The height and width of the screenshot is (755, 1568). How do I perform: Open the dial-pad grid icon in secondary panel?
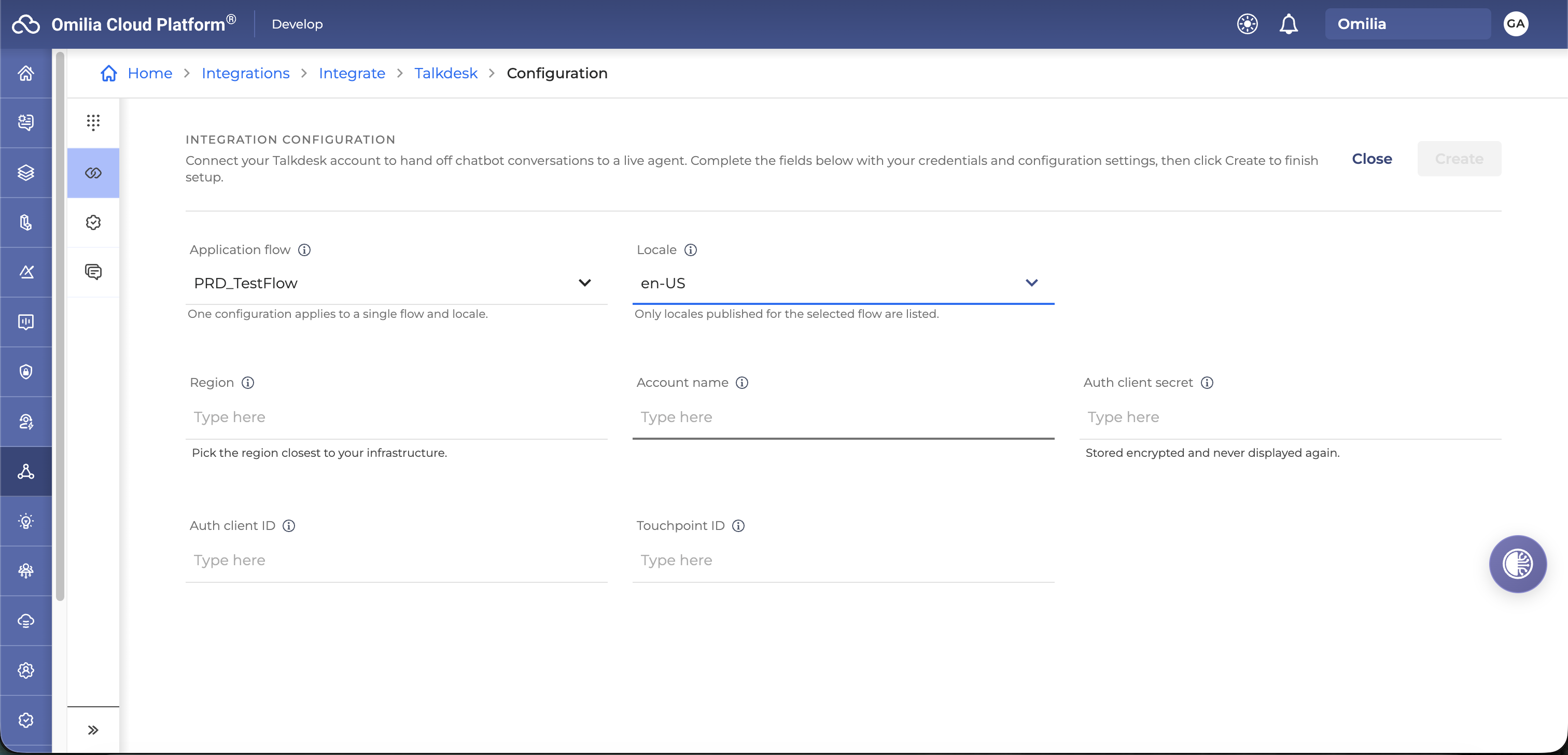coord(93,123)
